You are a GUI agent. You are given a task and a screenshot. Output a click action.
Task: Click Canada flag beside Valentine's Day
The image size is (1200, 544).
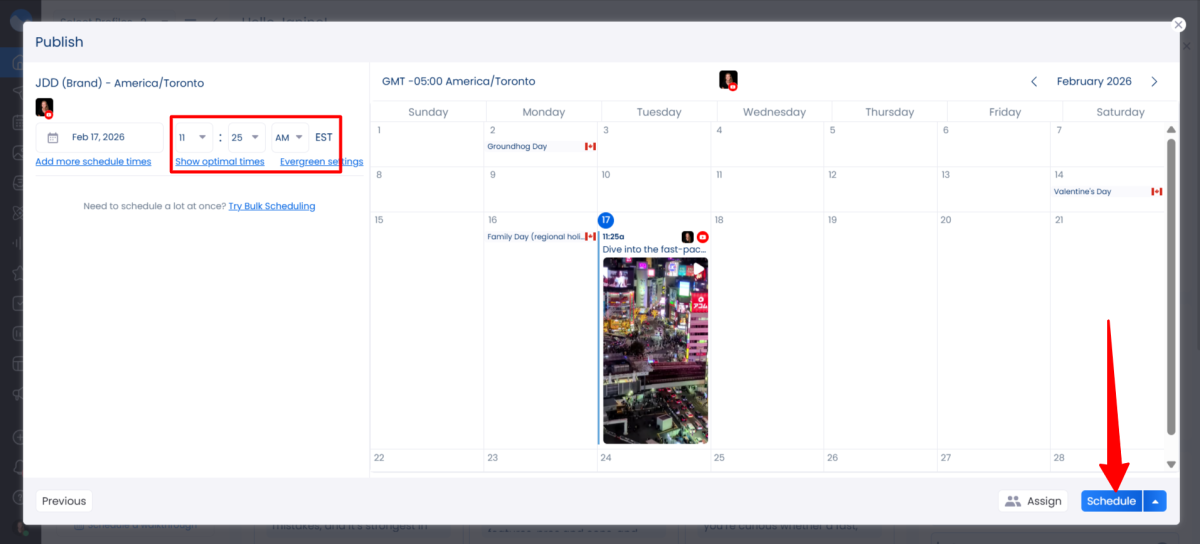coord(1157,192)
